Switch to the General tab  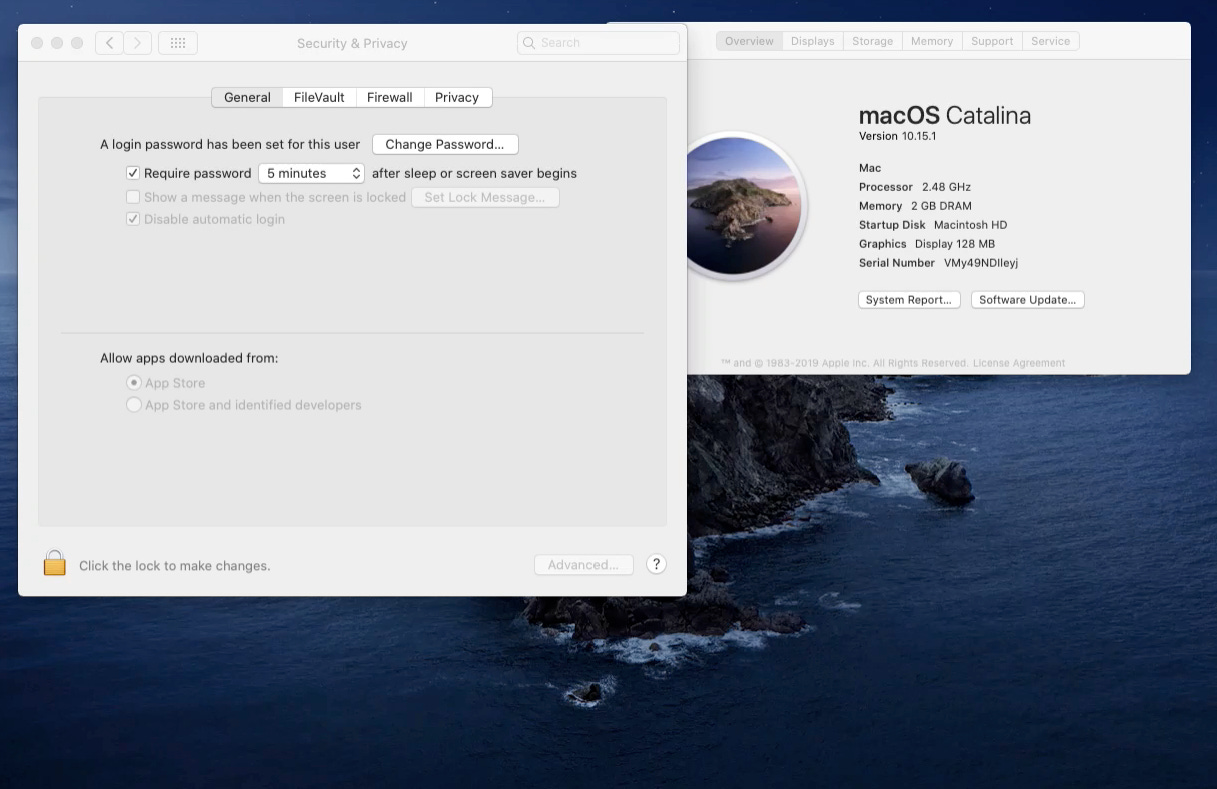(247, 97)
